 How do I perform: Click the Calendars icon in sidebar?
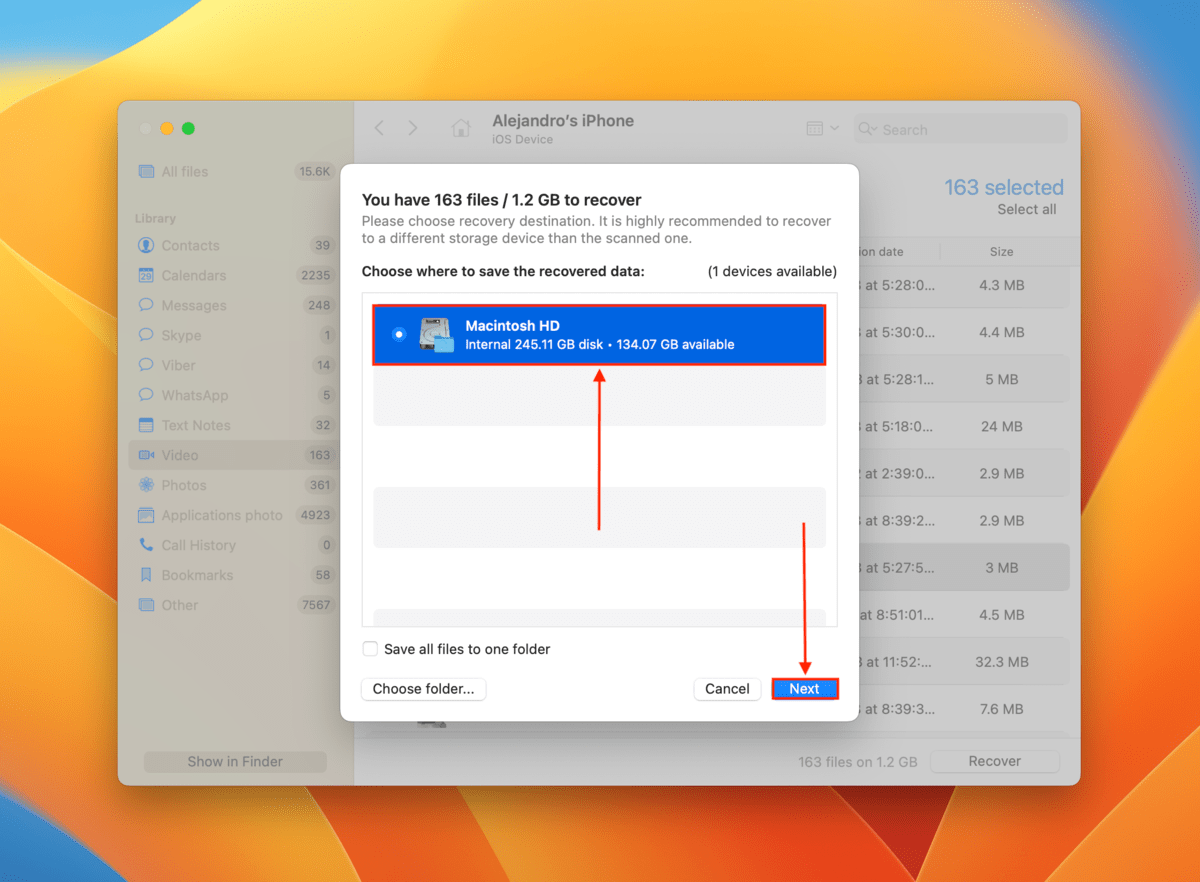tap(146, 275)
